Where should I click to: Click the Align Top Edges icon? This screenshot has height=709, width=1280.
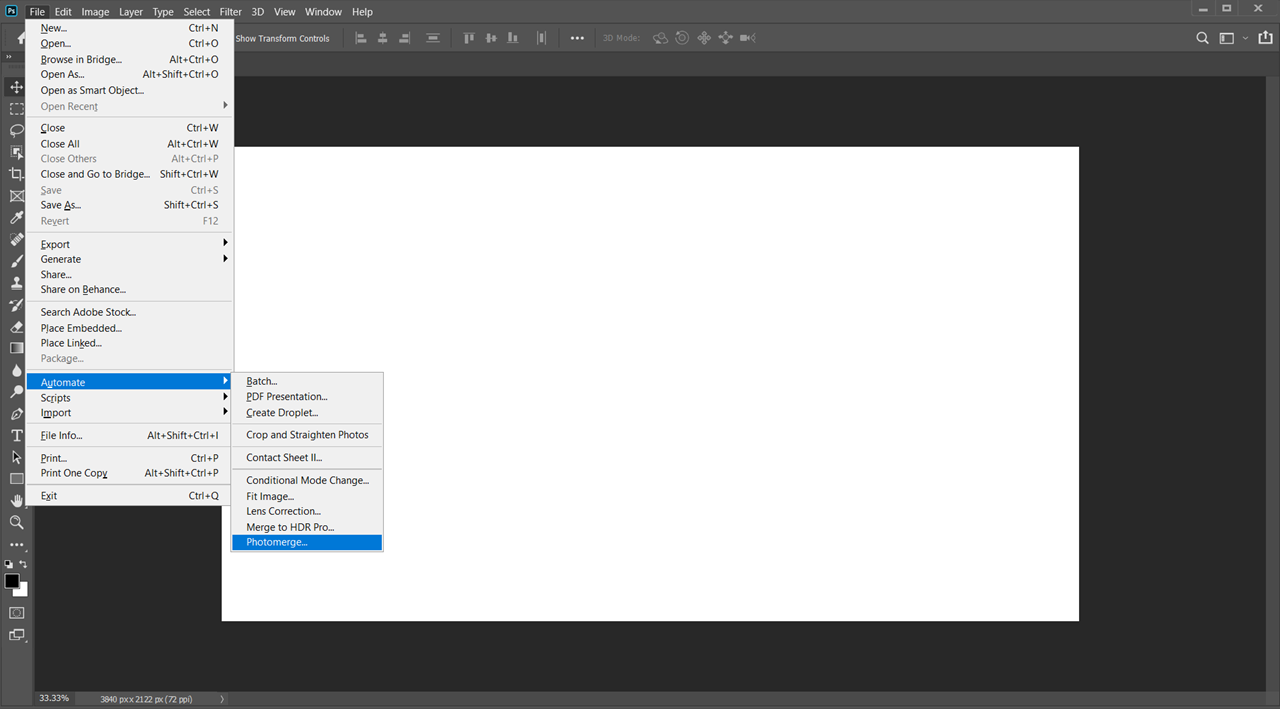pyautogui.click(x=468, y=38)
